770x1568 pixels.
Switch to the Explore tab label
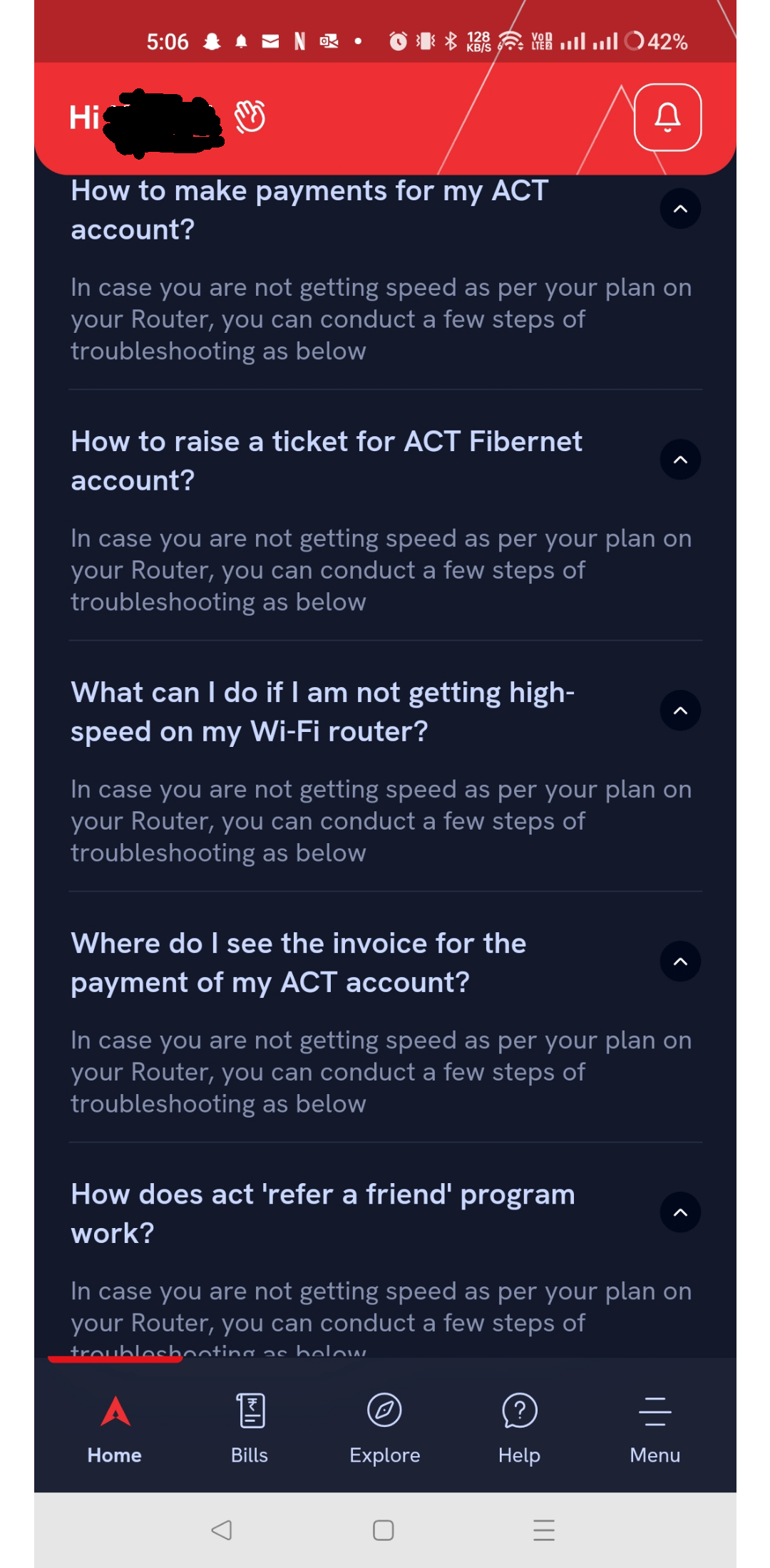tap(384, 1455)
